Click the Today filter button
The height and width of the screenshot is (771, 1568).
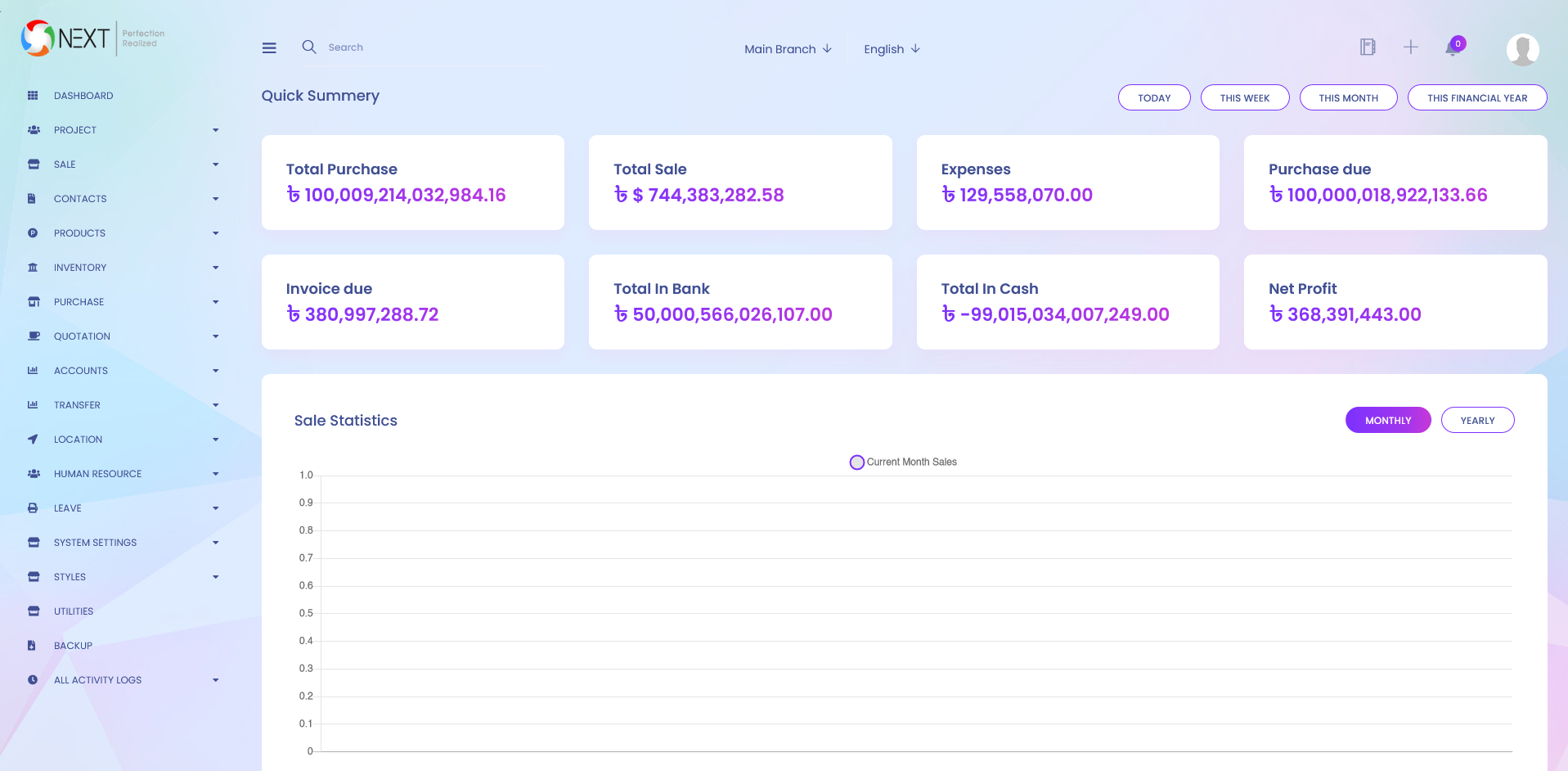click(x=1153, y=98)
